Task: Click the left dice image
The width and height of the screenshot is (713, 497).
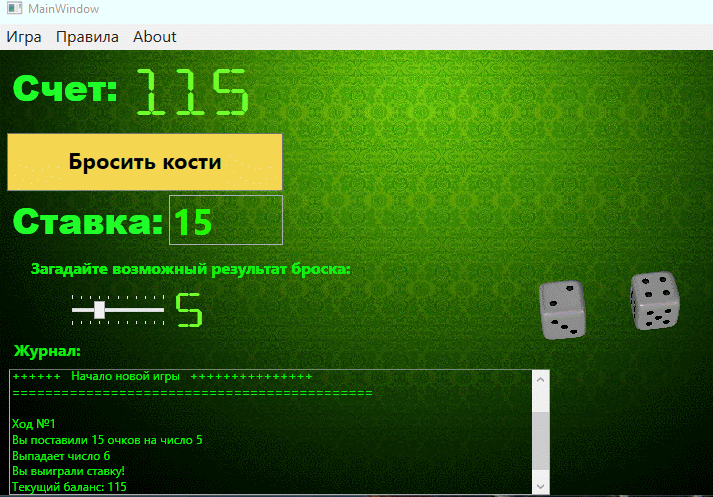Action: [x=562, y=309]
